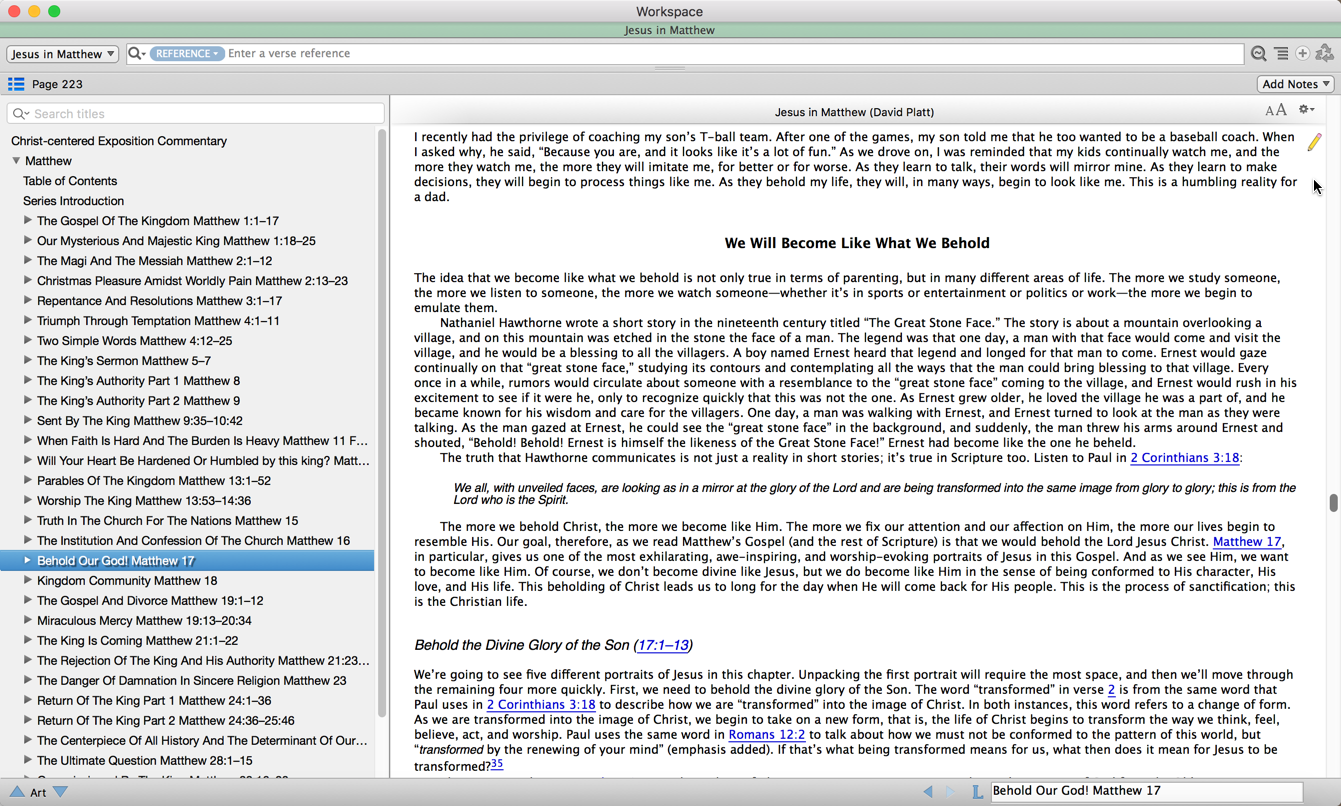Toggle the table of contents list icon
Image resolution: width=1341 pixels, height=806 pixels.
click(x=16, y=84)
